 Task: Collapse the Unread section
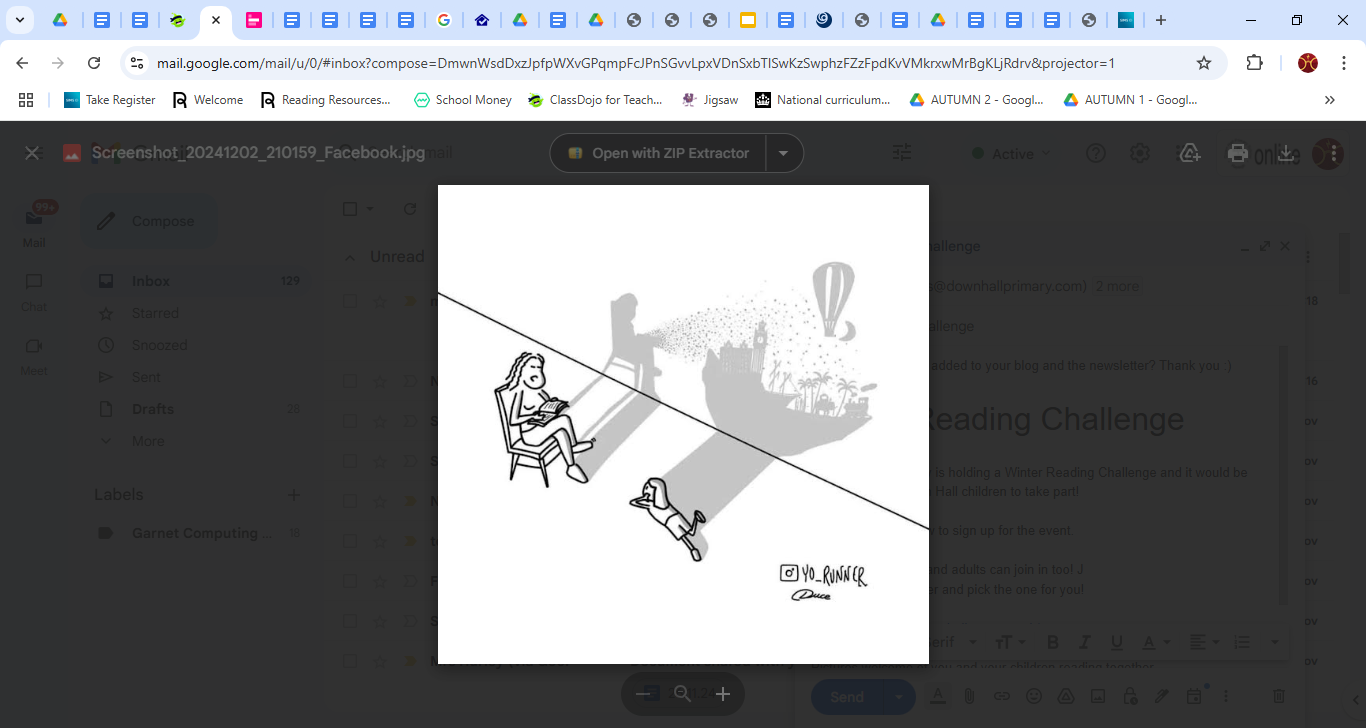click(x=350, y=257)
